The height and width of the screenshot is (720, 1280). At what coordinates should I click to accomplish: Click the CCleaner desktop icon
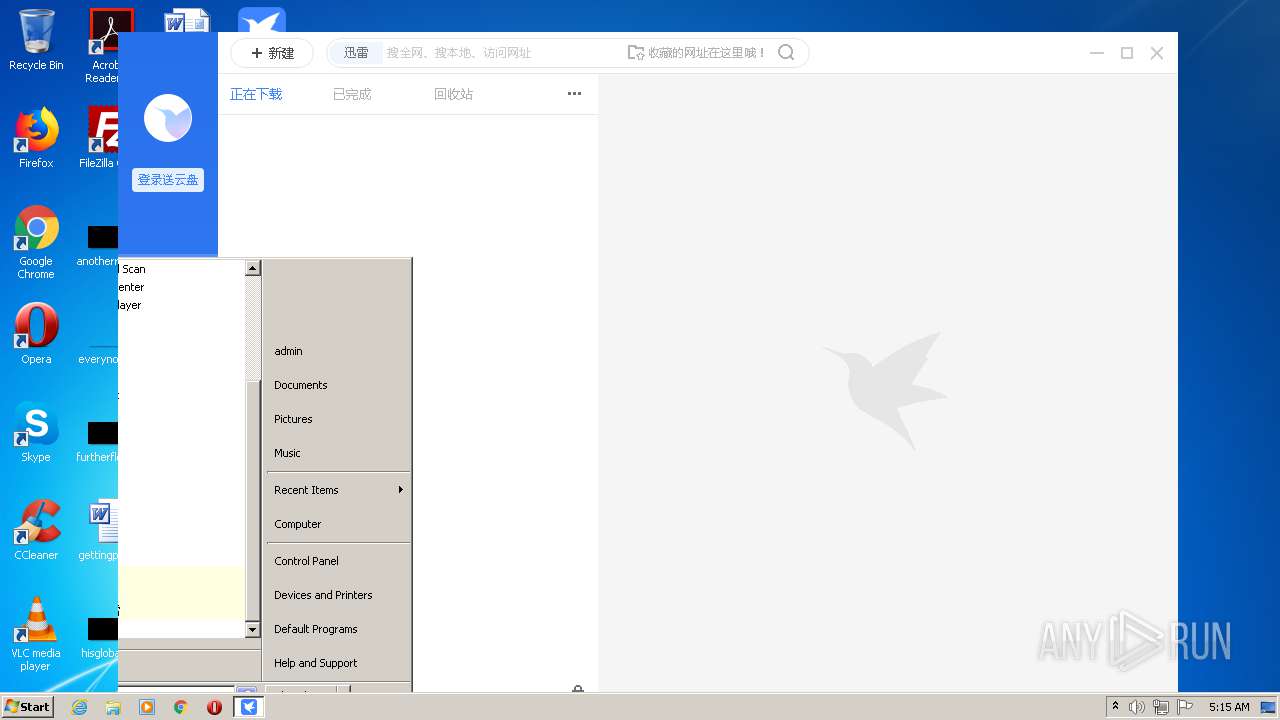point(36,530)
